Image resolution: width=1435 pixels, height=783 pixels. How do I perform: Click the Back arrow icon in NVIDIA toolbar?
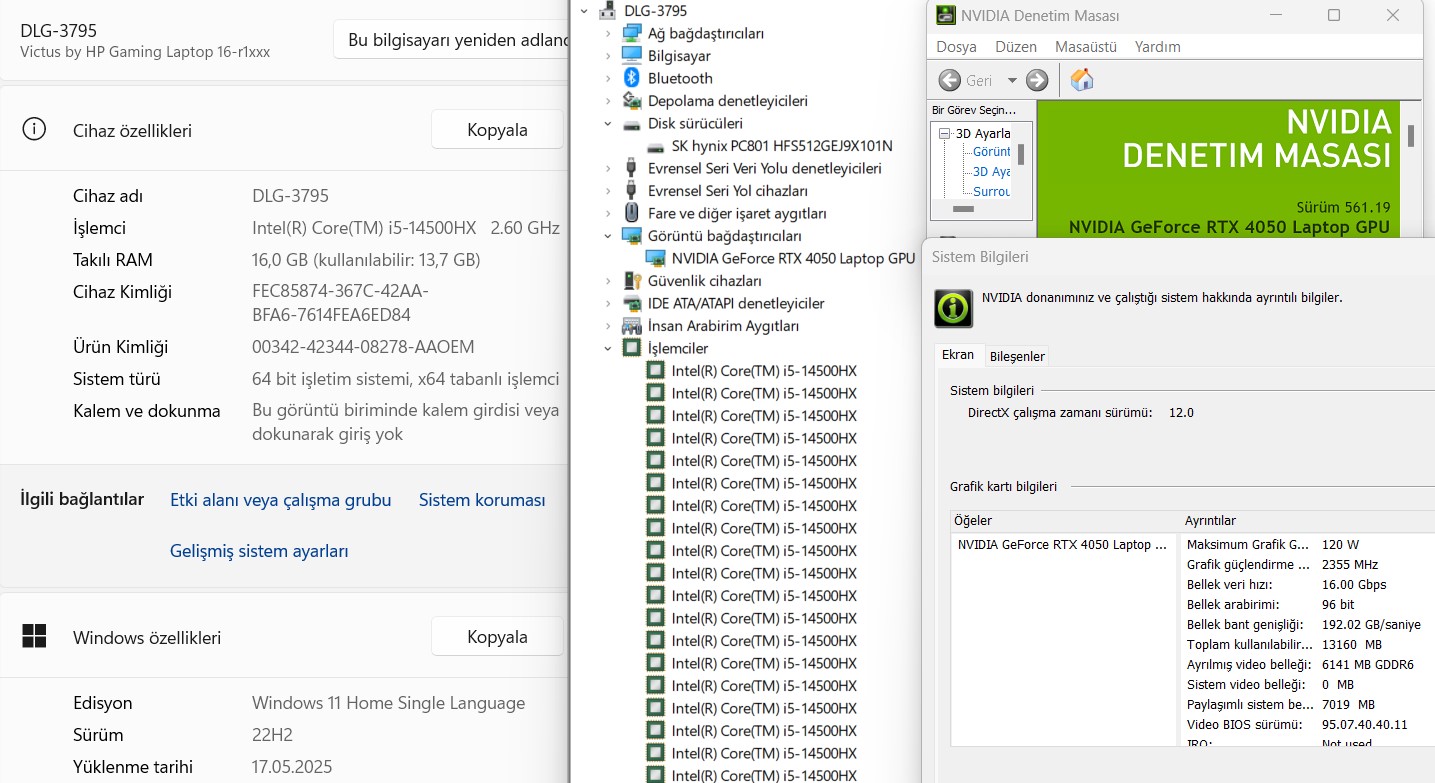(950, 80)
